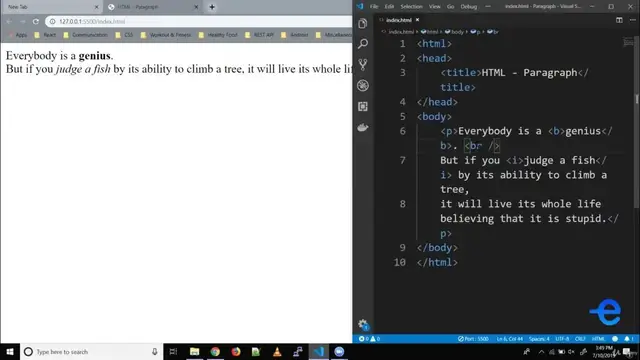The height and width of the screenshot is (360, 640).
Task: Open the Manage gear in VS Code
Action: coord(363,325)
